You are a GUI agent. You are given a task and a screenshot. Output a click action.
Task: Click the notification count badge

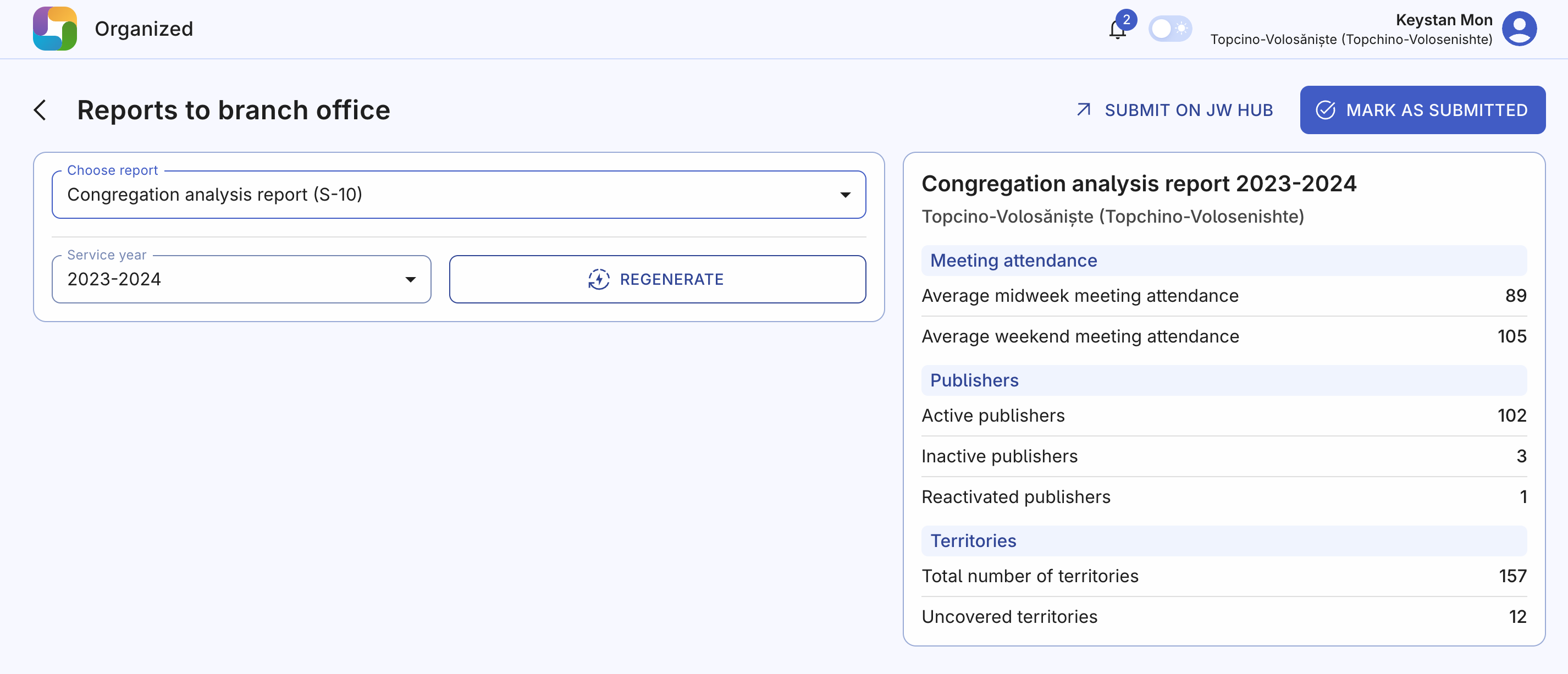click(1126, 19)
